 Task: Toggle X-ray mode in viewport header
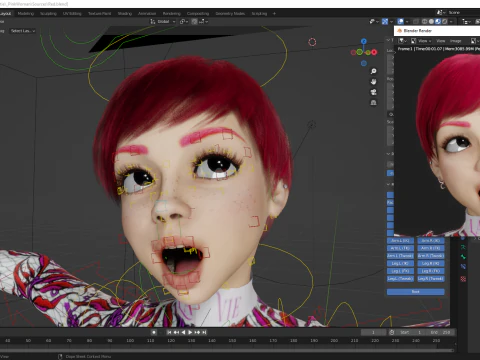point(416,22)
